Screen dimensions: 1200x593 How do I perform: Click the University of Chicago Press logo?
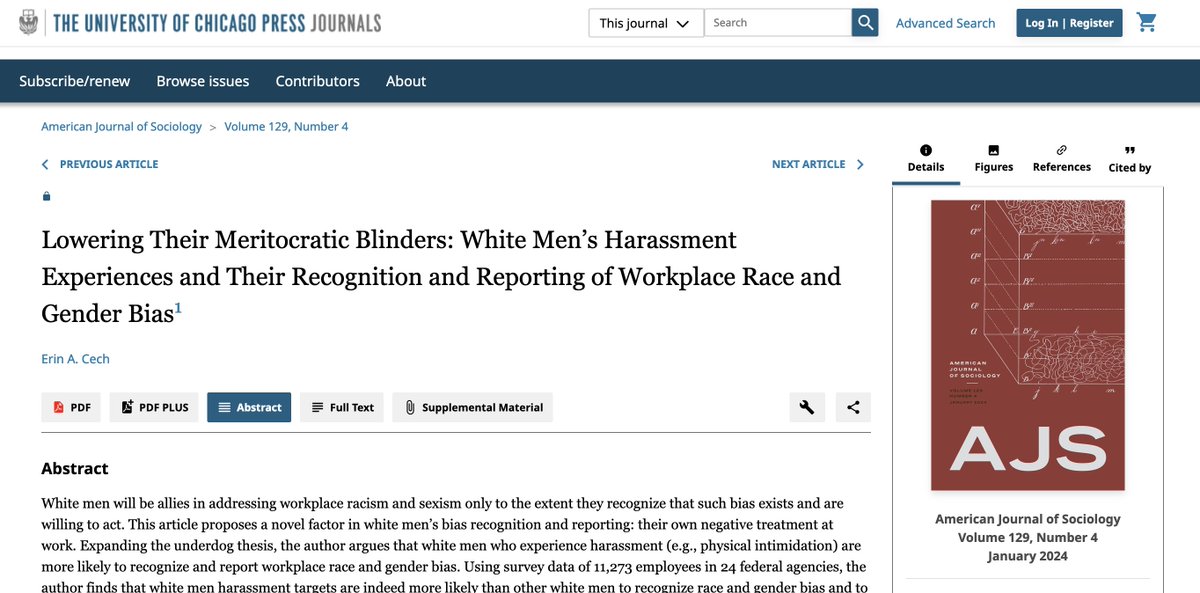[200, 23]
